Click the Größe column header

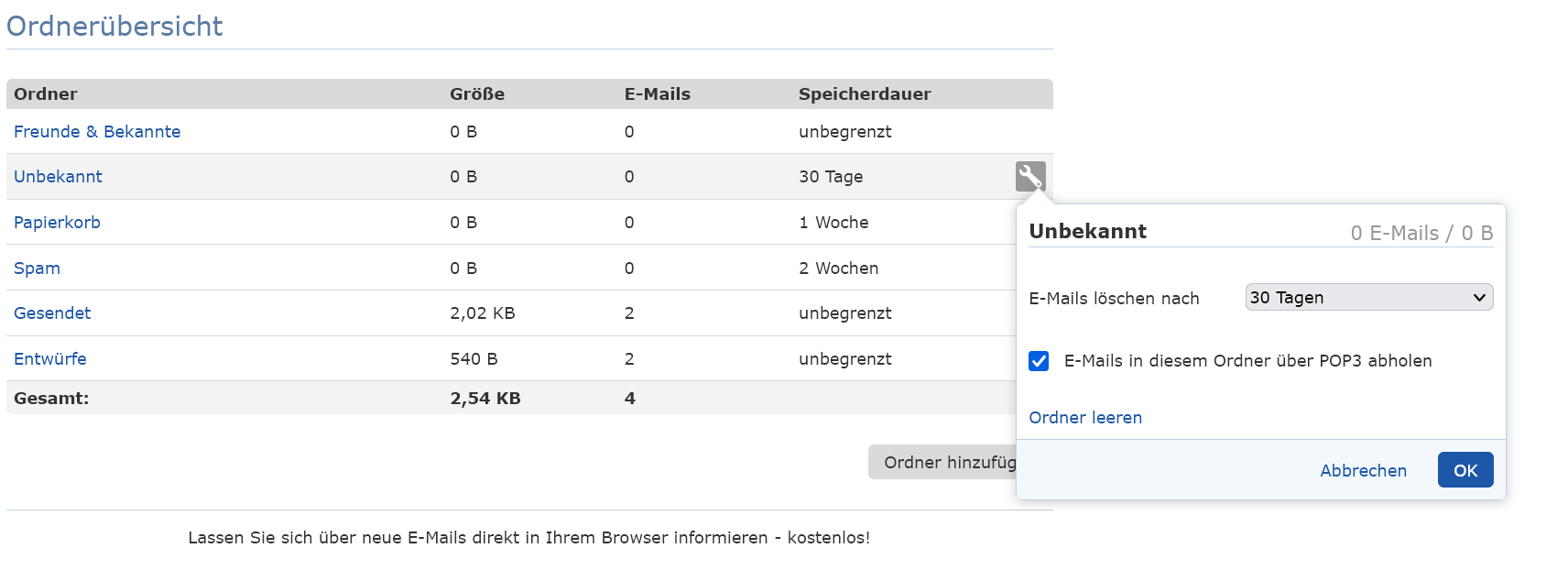coord(477,94)
